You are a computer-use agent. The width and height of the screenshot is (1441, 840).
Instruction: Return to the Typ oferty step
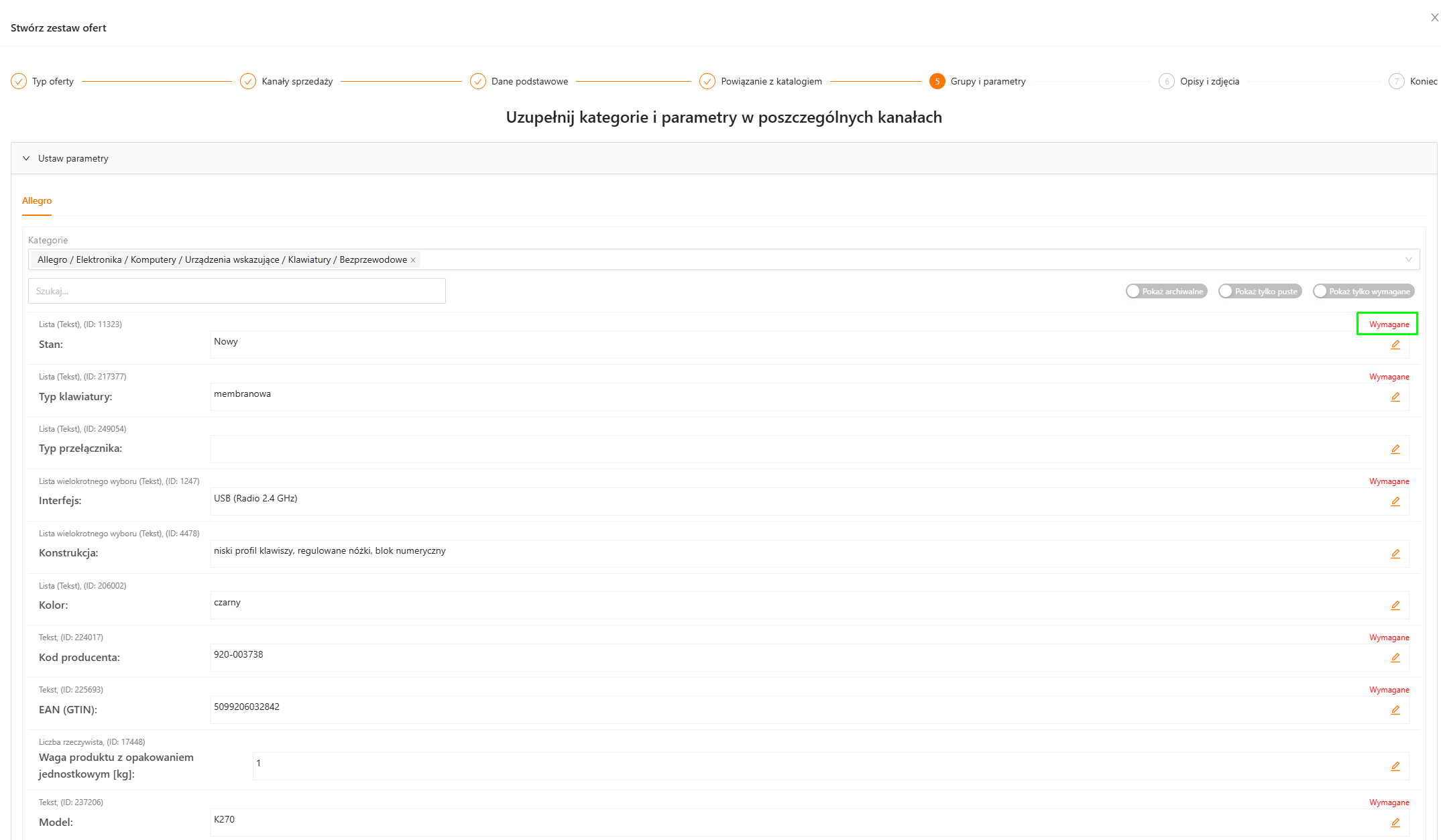tap(52, 81)
